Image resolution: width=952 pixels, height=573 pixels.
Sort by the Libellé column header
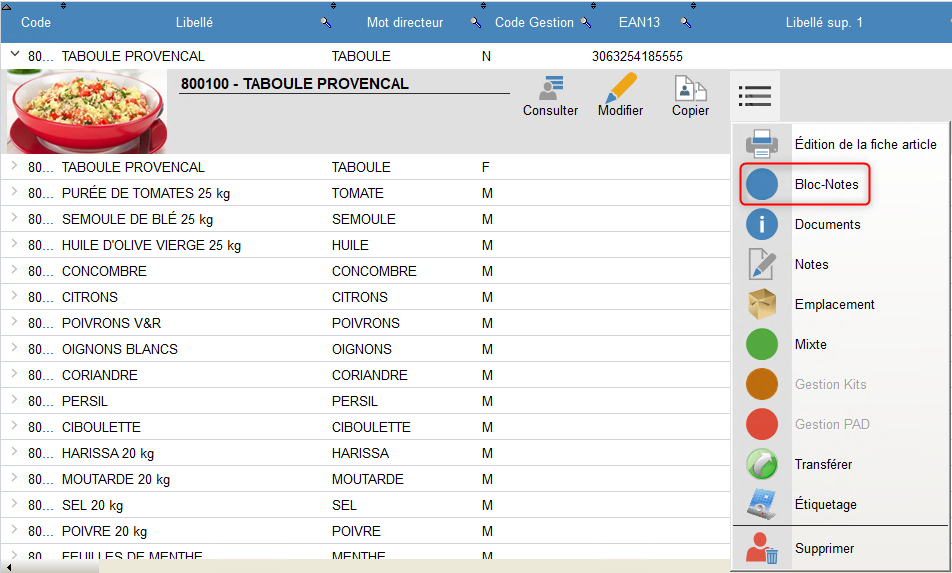pos(194,22)
